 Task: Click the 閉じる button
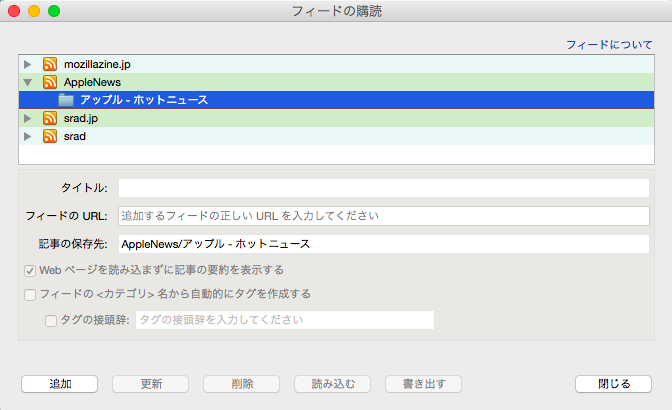(613, 384)
